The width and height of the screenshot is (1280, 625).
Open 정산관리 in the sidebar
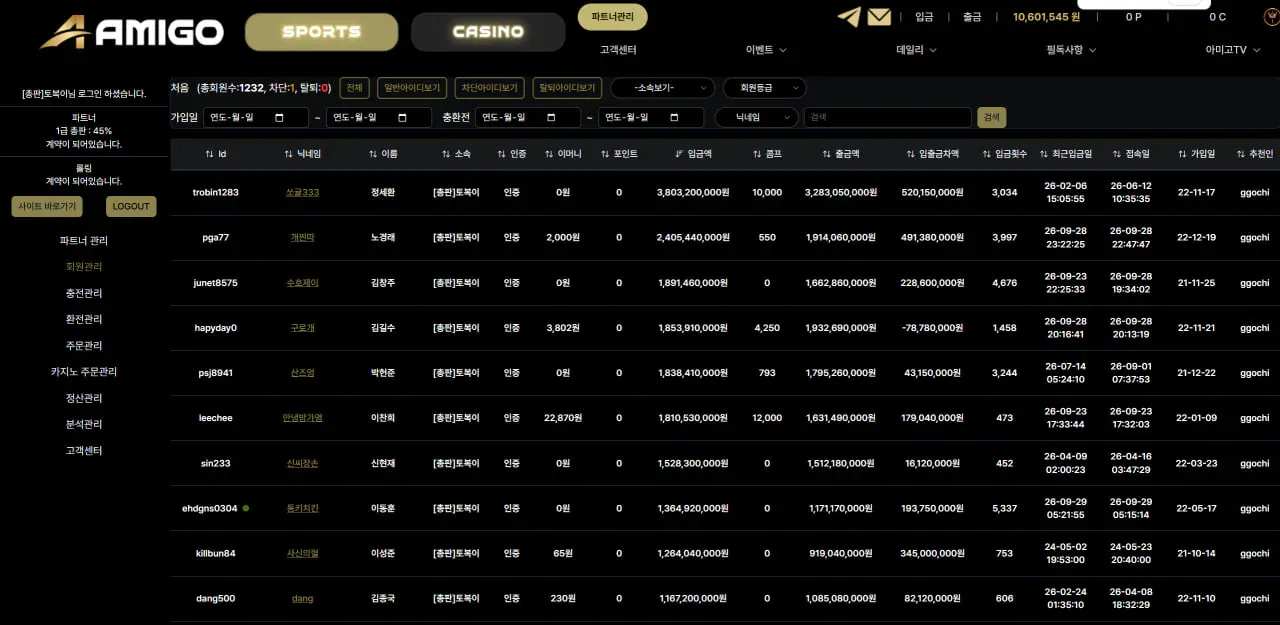pos(84,398)
